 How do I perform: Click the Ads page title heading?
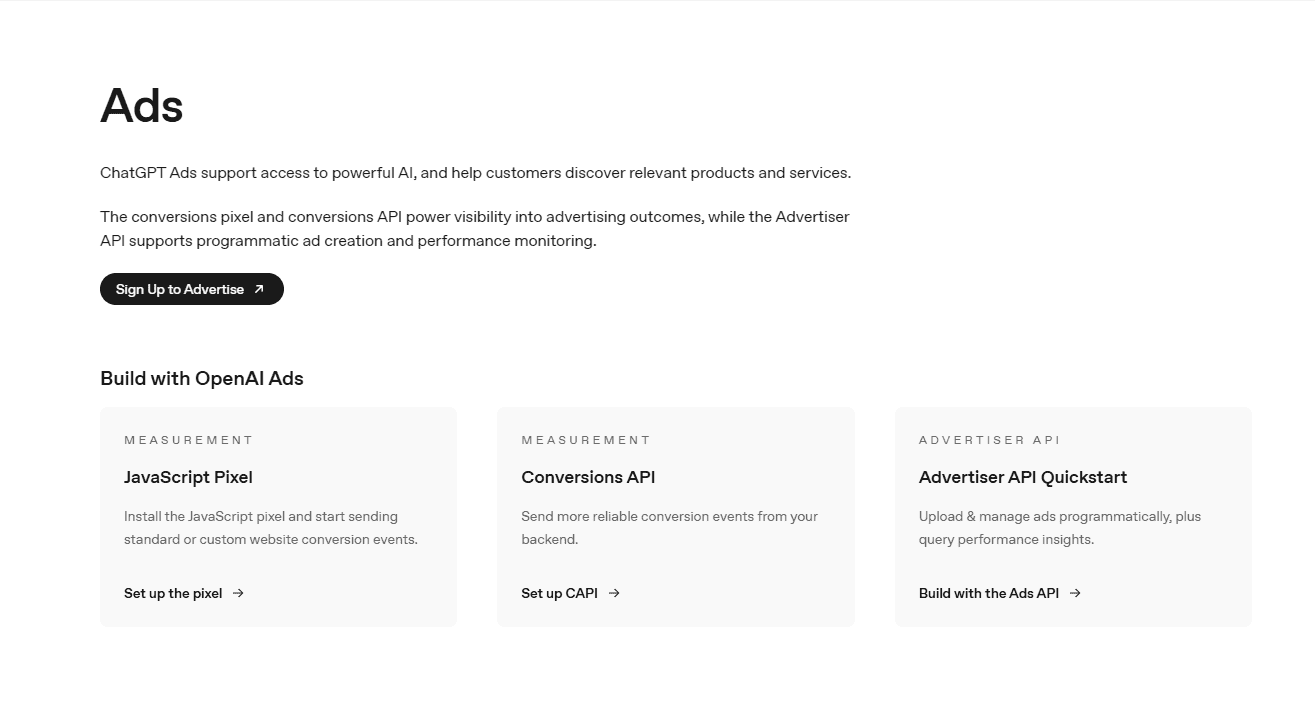pos(142,105)
